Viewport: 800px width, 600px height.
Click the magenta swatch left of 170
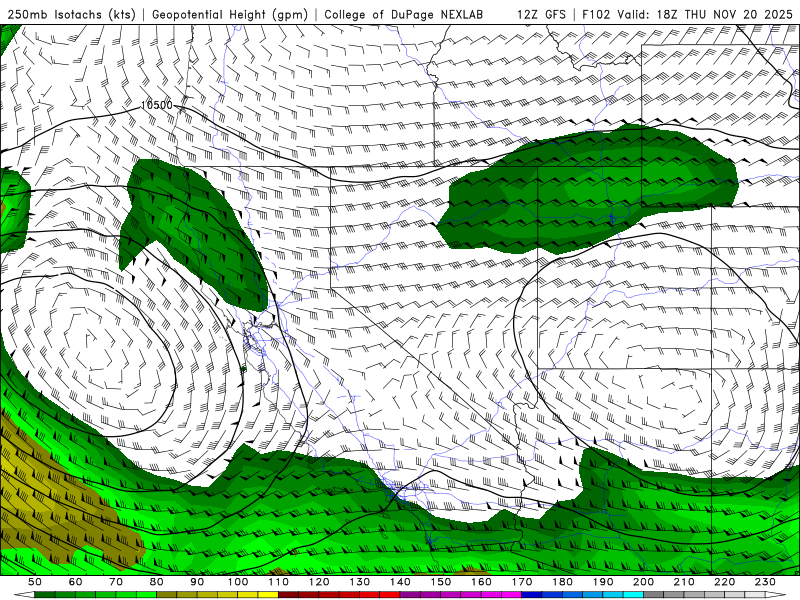coord(512,595)
